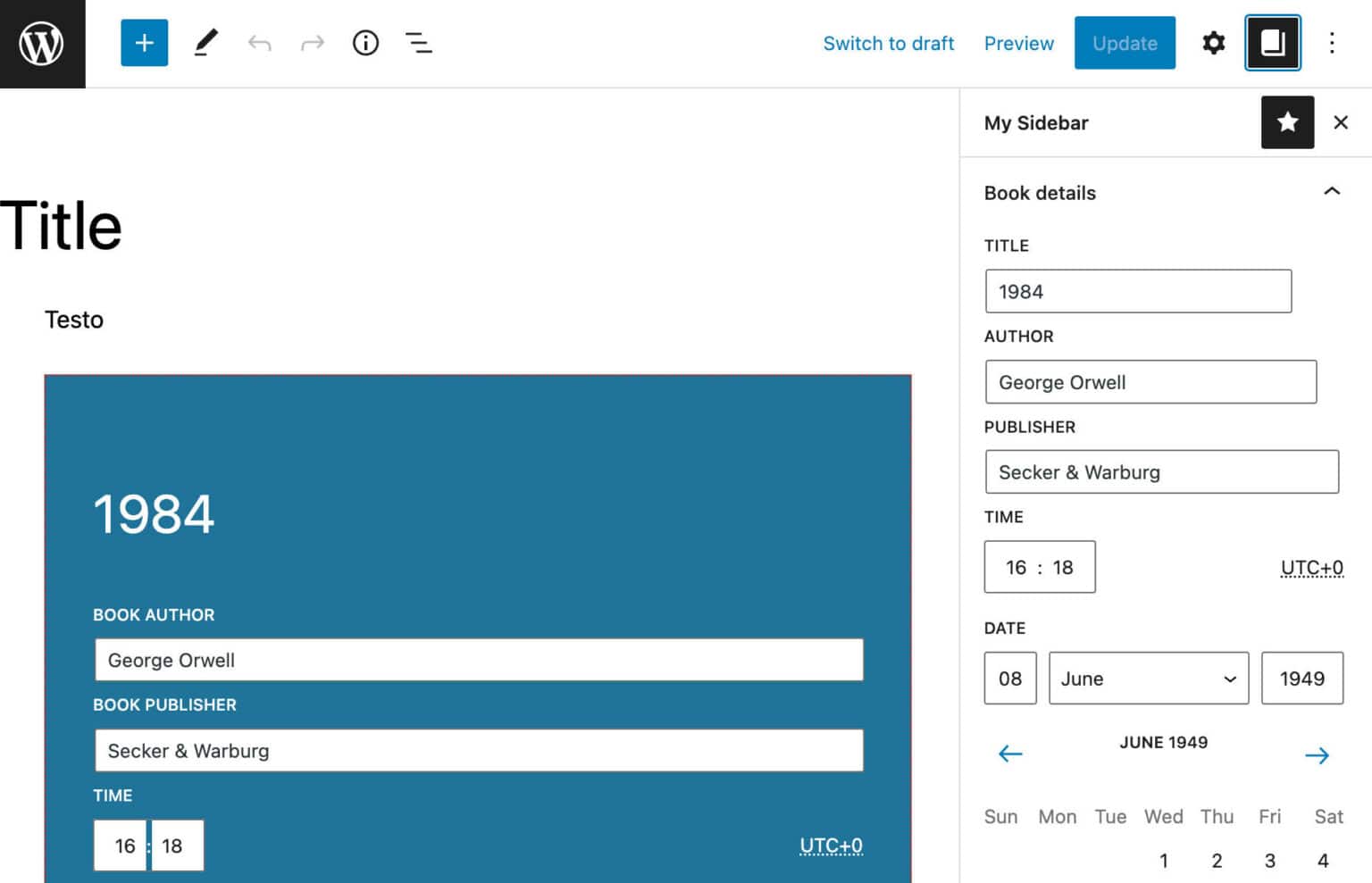
Task: Open the Options three-dot menu
Action: click(1332, 42)
